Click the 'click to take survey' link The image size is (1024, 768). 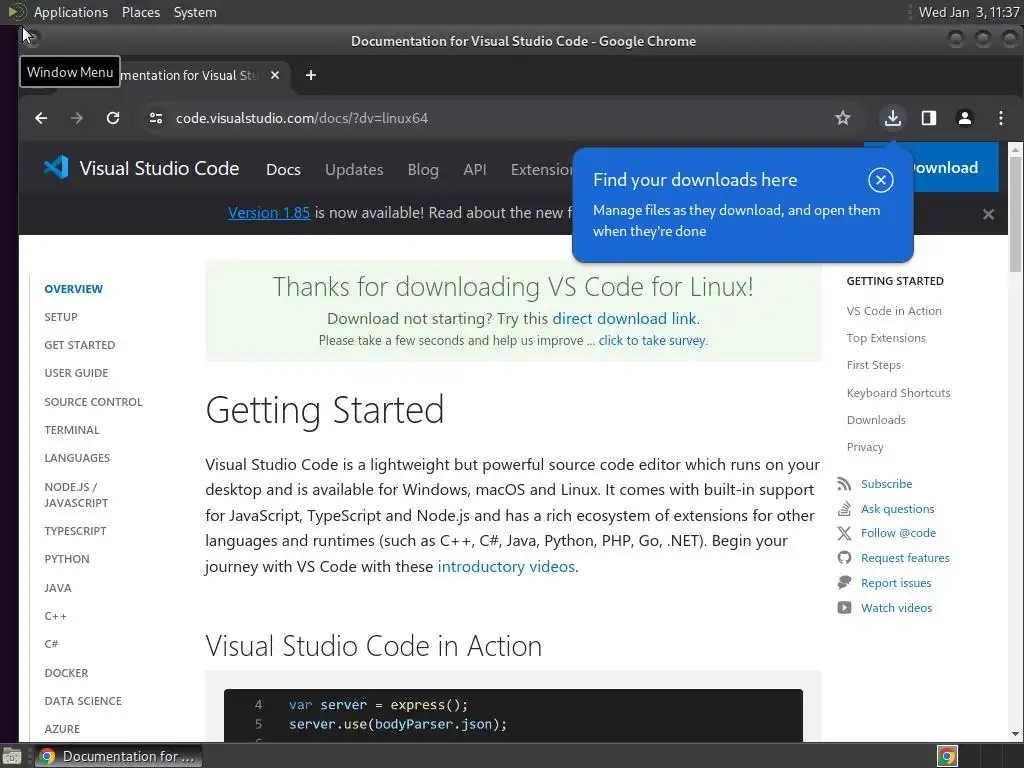pyautogui.click(x=652, y=340)
